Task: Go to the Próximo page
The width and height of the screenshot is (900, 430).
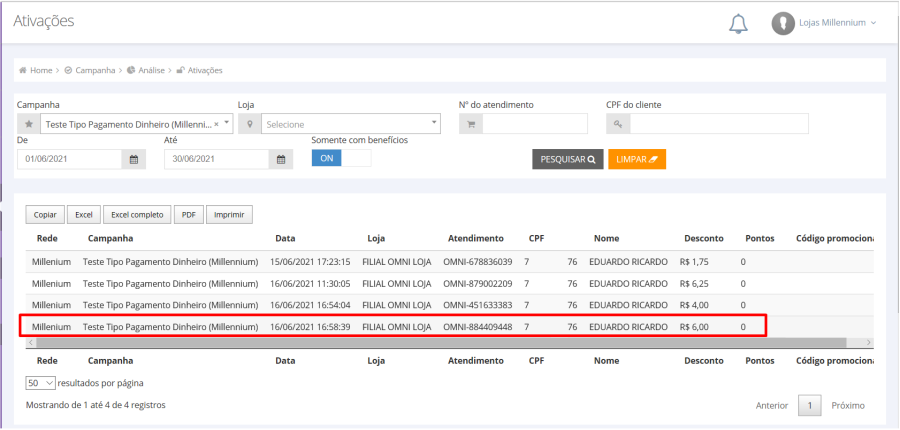Action: click(x=848, y=405)
